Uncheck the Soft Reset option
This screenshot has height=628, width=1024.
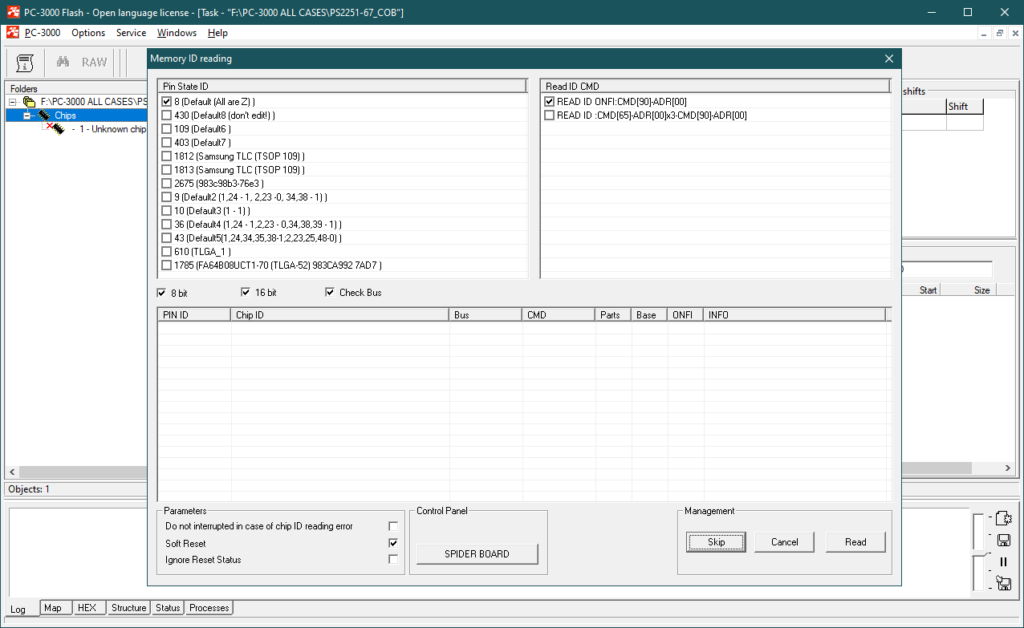(393, 543)
